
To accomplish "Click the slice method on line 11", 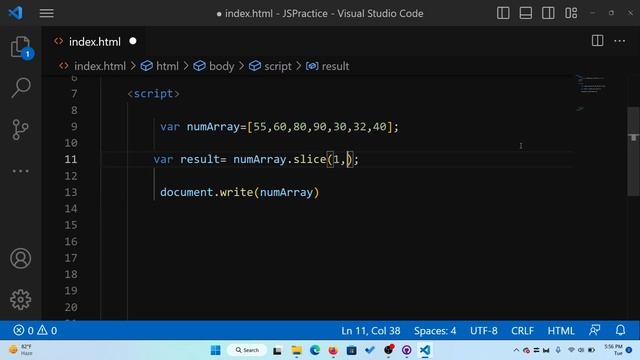I will click(309, 159).
